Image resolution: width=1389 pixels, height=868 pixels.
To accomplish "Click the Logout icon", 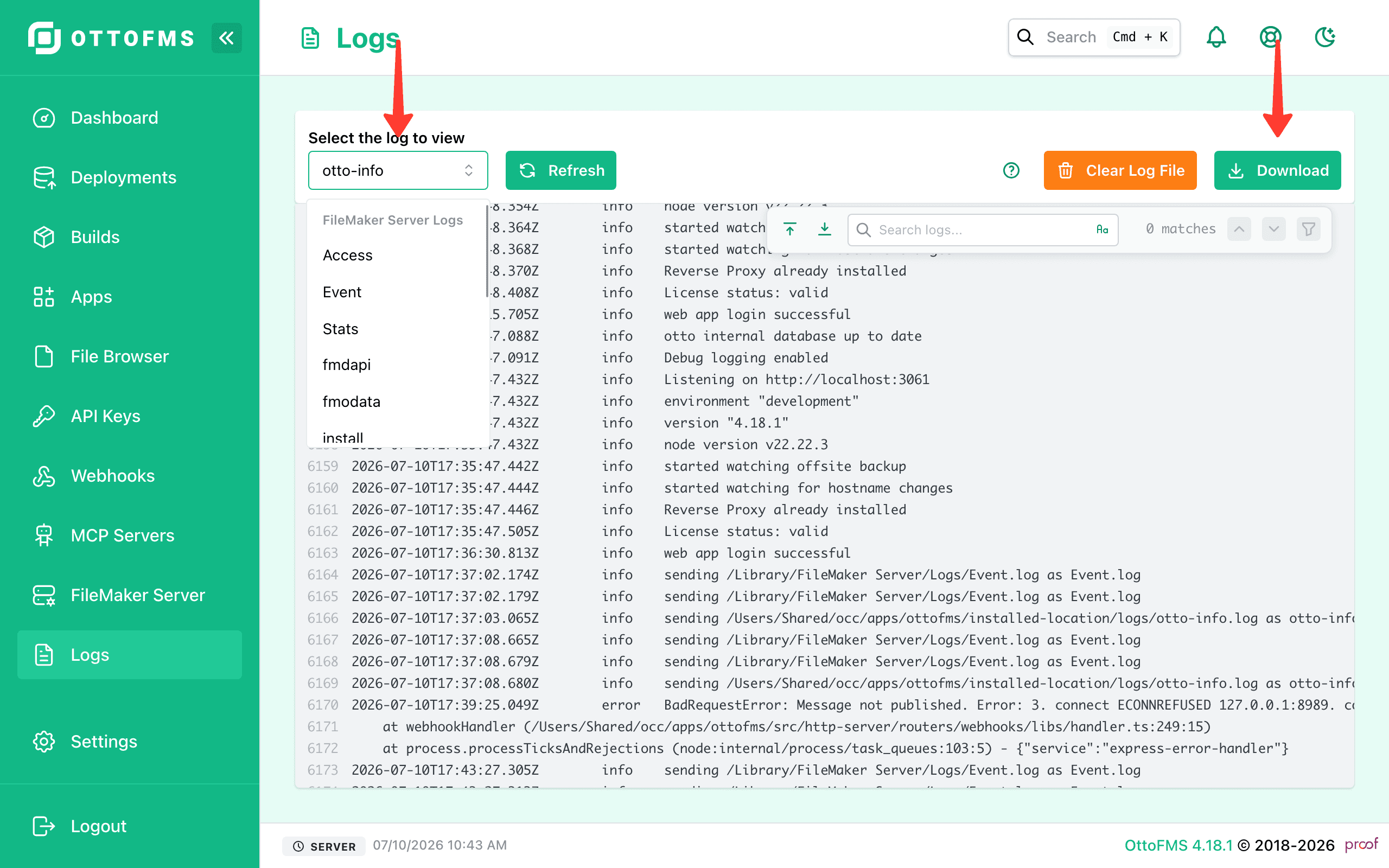I will point(43,826).
